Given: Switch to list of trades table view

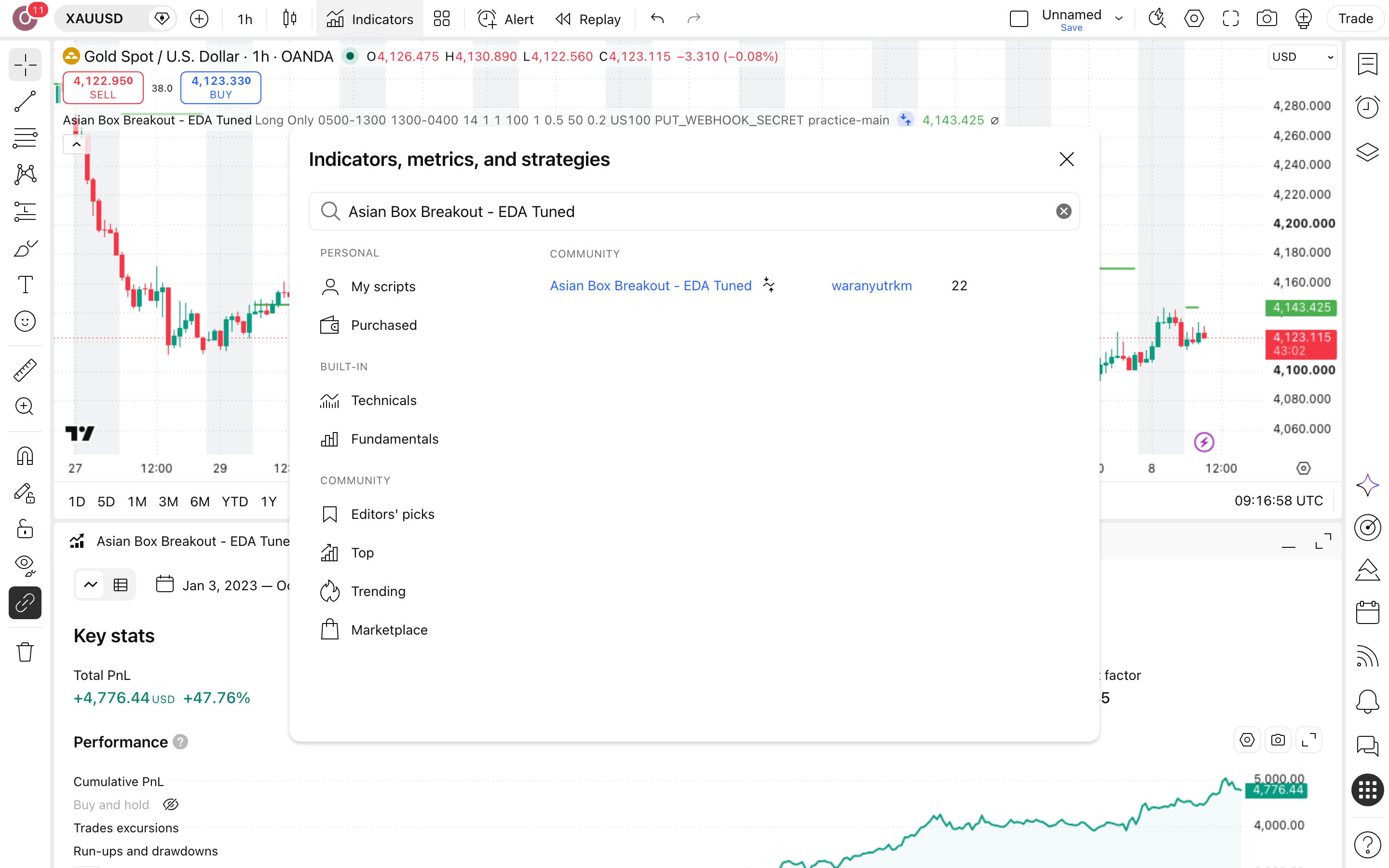Looking at the screenshot, I should pos(121,585).
